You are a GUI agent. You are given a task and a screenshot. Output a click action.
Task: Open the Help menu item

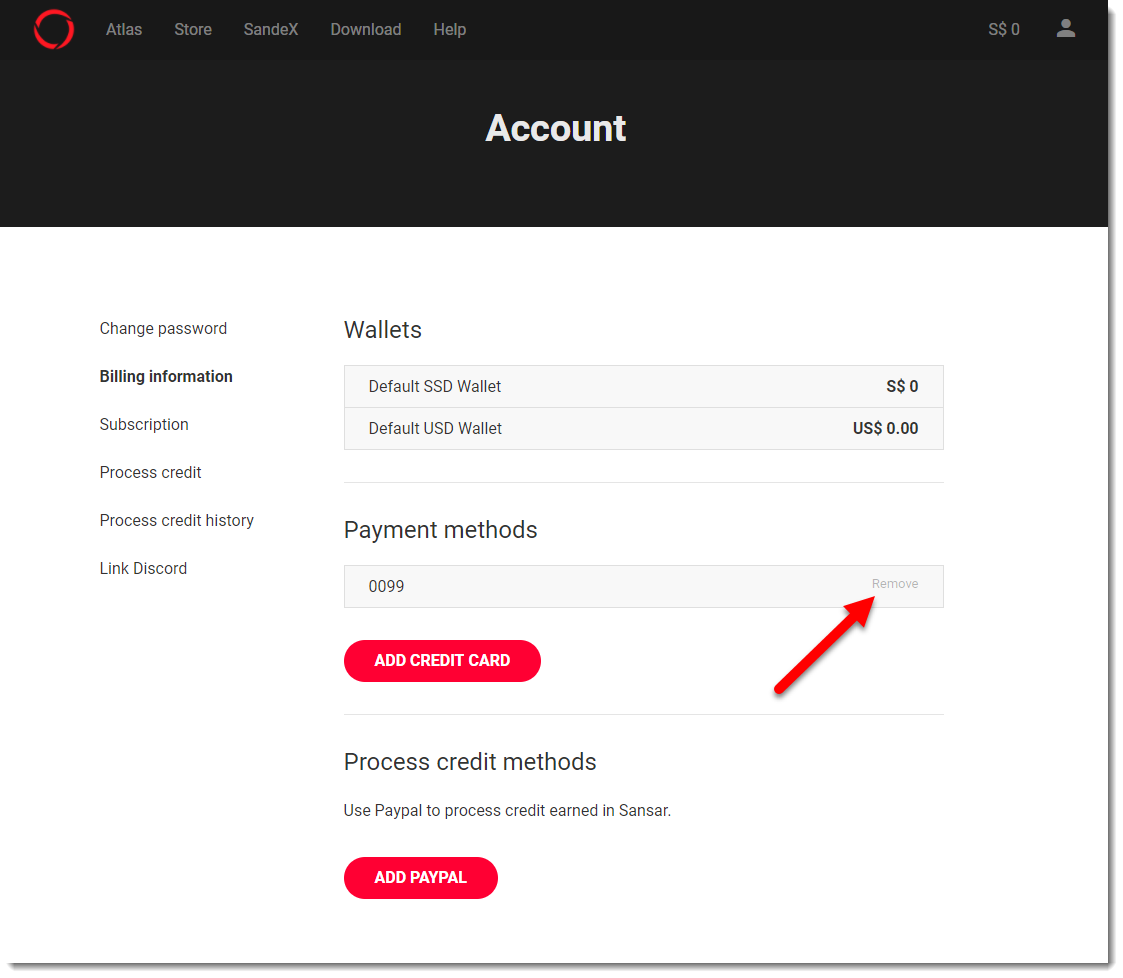[450, 30]
